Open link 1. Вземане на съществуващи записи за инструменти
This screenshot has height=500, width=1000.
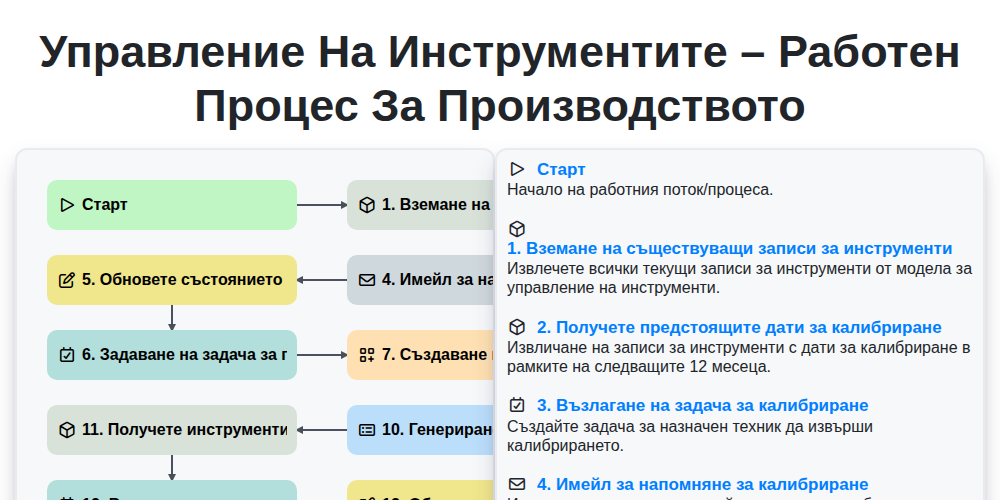(x=730, y=249)
